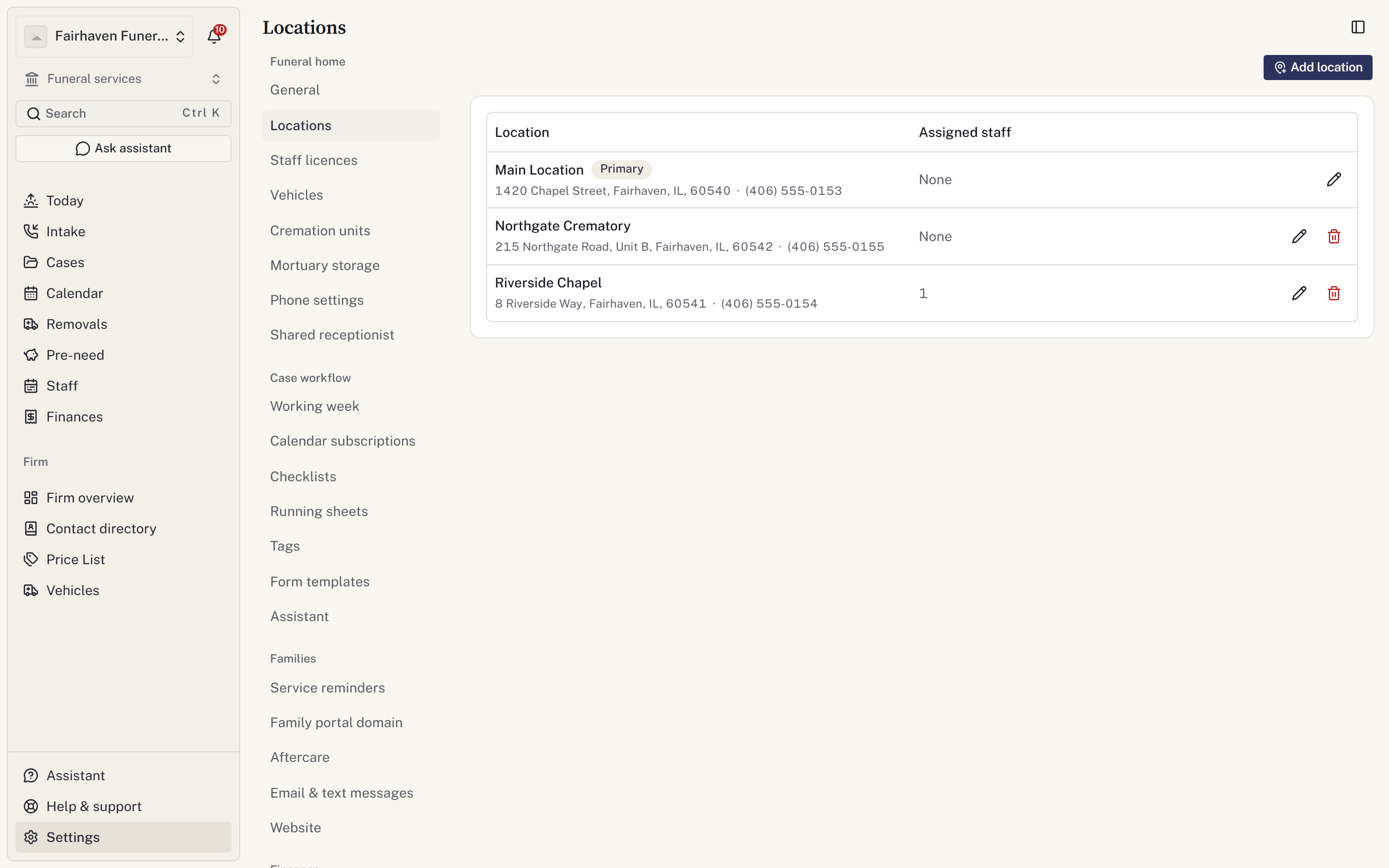Open Contact directory
Viewport: 1389px width, 868px height.
123,529
